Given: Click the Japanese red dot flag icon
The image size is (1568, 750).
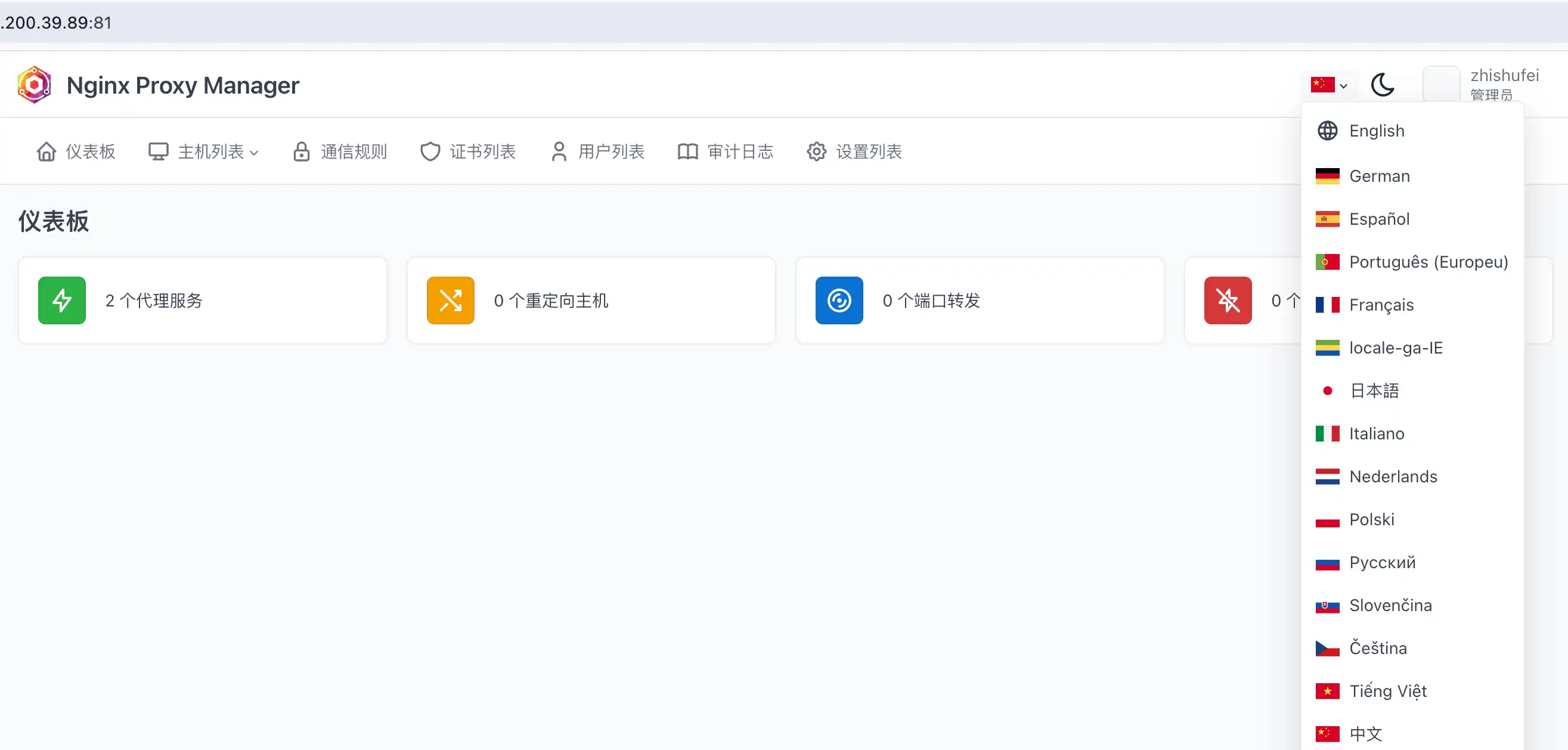Looking at the screenshot, I should [x=1328, y=391].
